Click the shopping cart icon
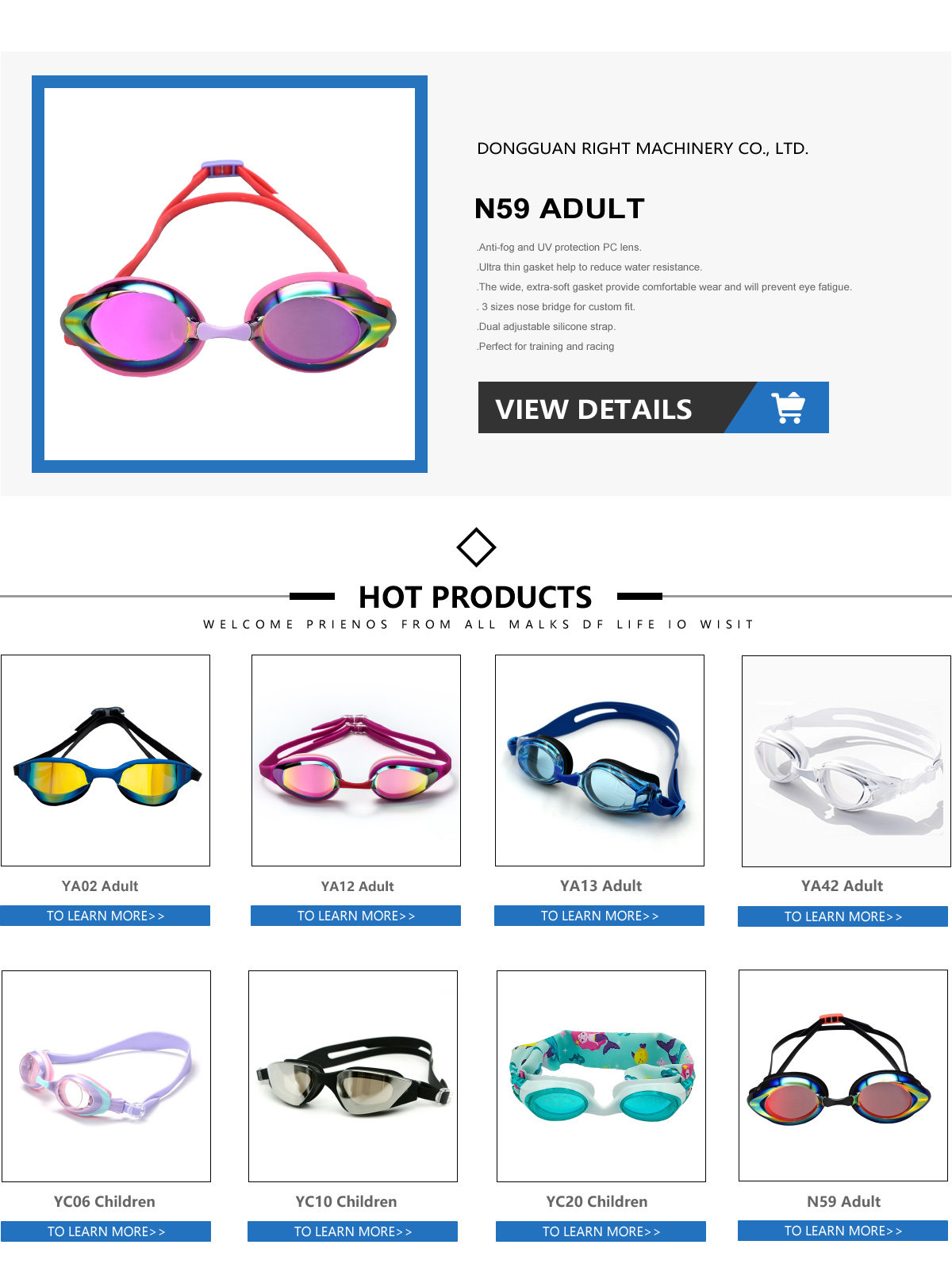The image size is (952, 1283). 789,408
